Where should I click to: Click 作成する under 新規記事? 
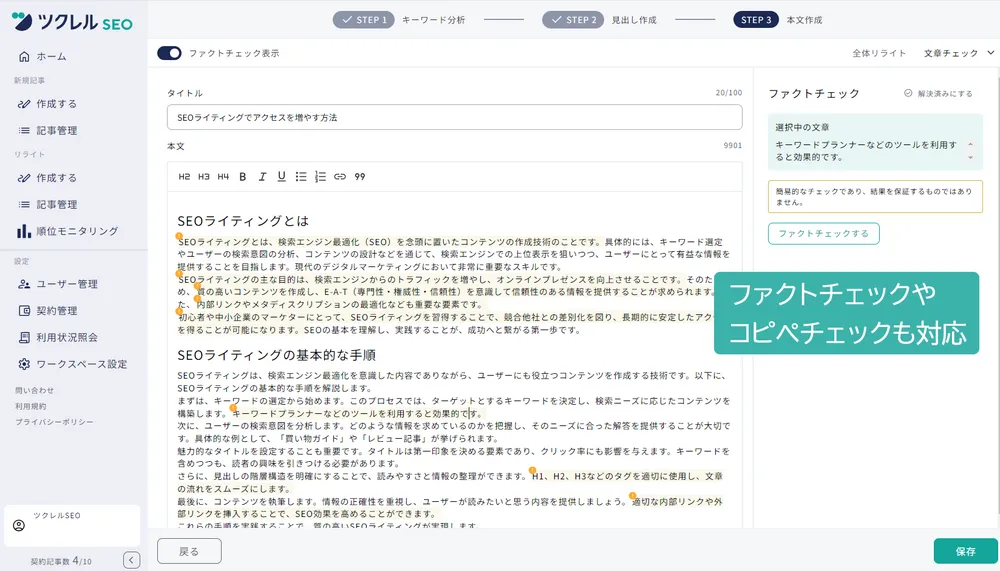[x=47, y=103]
